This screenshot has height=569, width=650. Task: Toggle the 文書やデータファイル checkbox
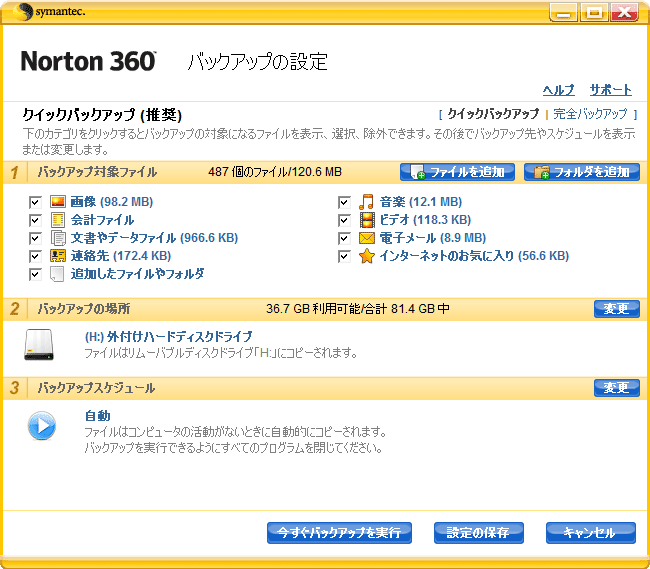point(35,238)
